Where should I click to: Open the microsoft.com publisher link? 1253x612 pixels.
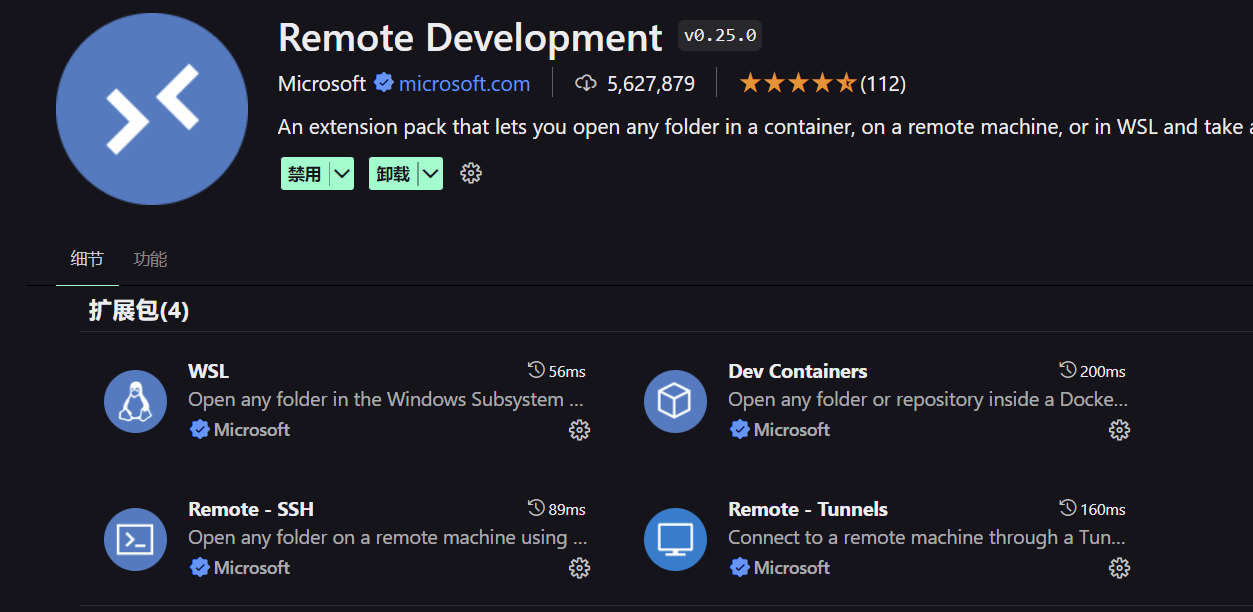(x=464, y=84)
